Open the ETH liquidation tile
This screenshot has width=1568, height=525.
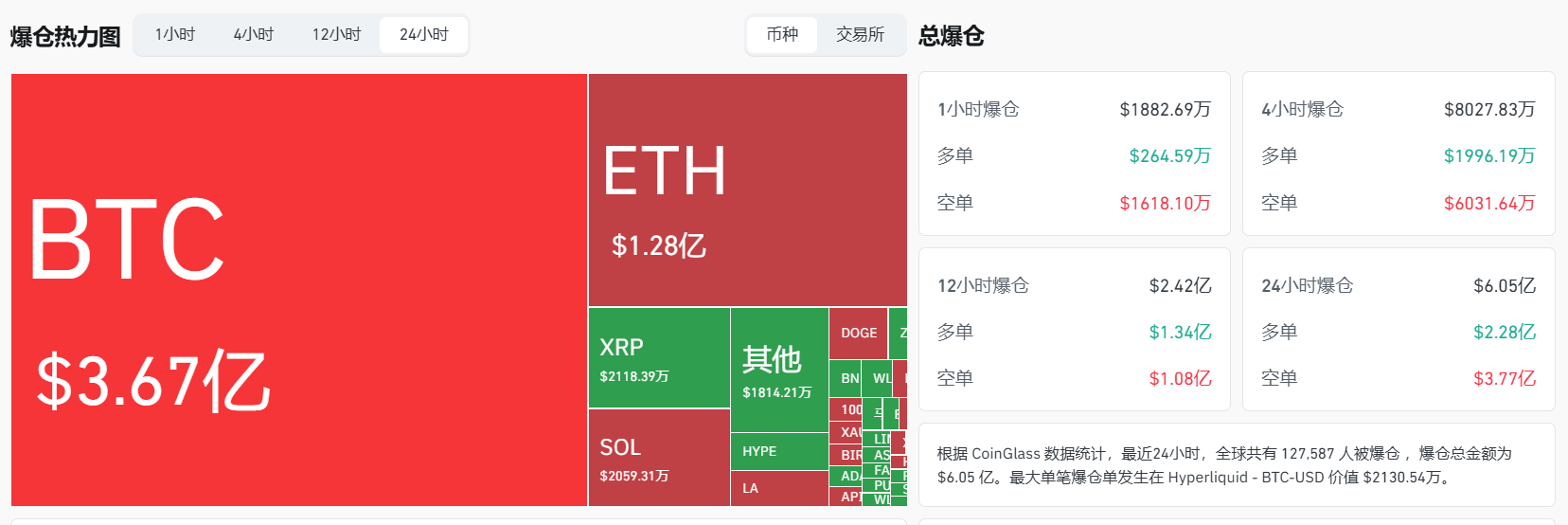pyautogui.click(x=747, y=190)
